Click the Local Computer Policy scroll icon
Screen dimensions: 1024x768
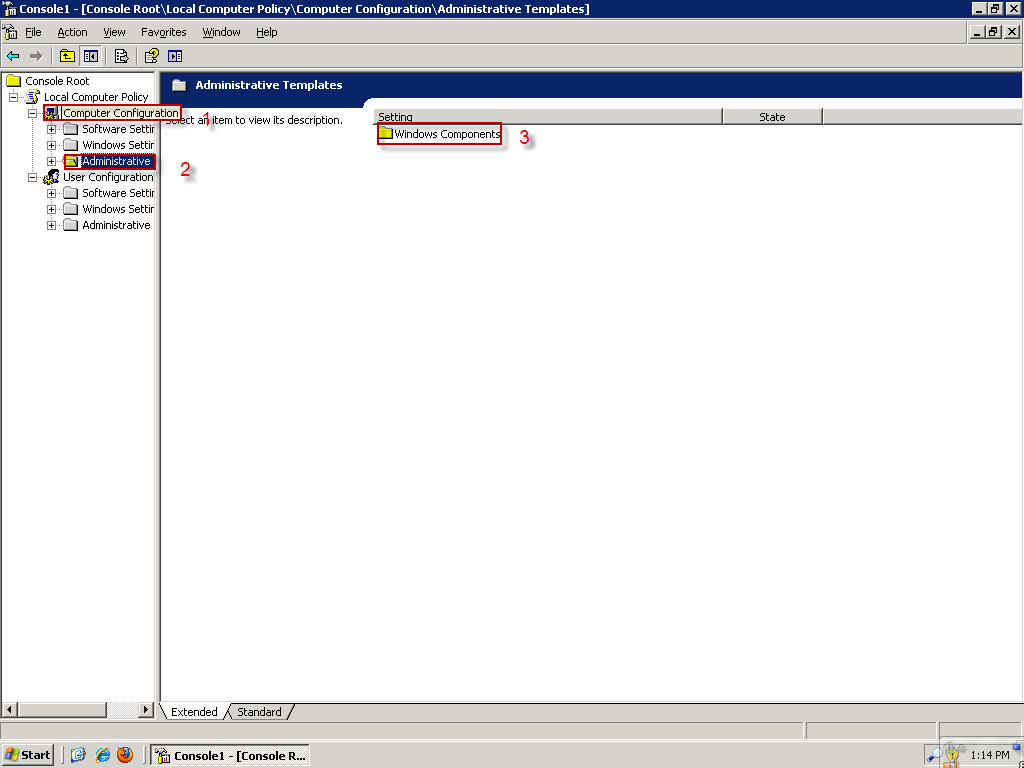33,97
